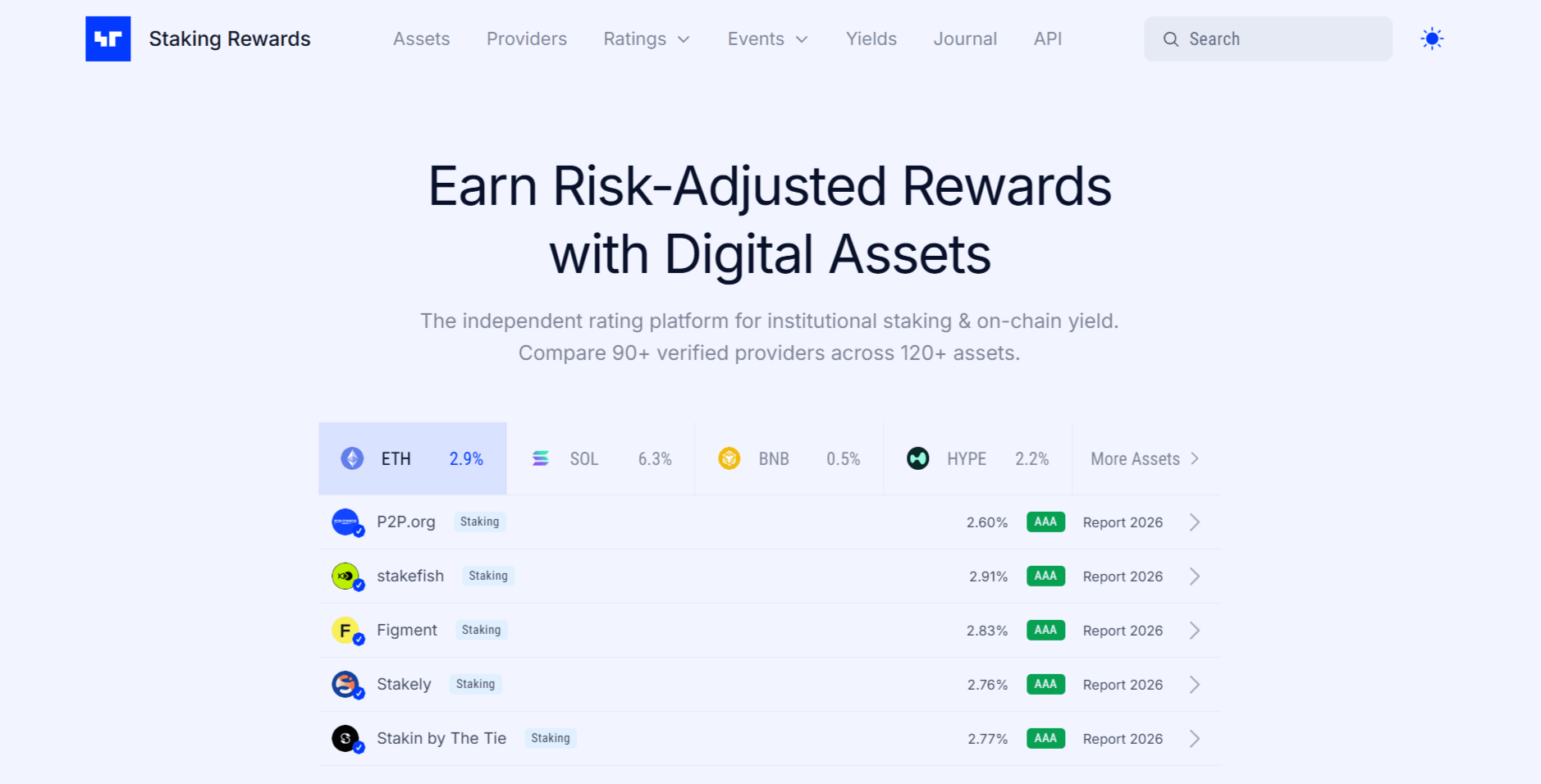Click inside the Search field
This screenshot has height=784, width=1541.
pyautogui.click(x=1268, y=39)
